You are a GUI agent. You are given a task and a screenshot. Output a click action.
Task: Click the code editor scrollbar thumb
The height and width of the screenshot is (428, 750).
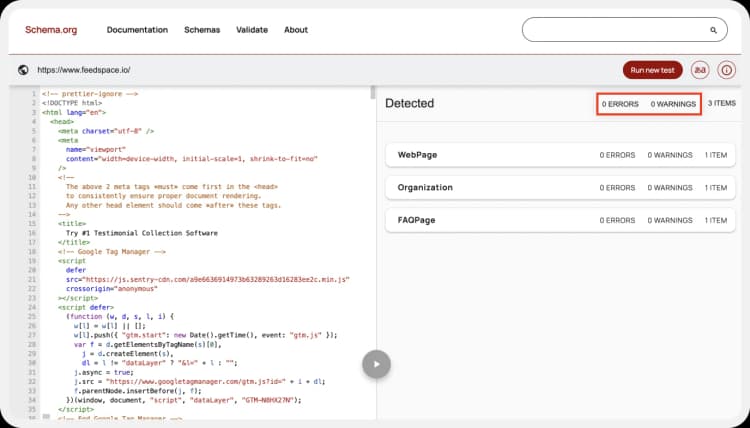(x=373, y=92)
